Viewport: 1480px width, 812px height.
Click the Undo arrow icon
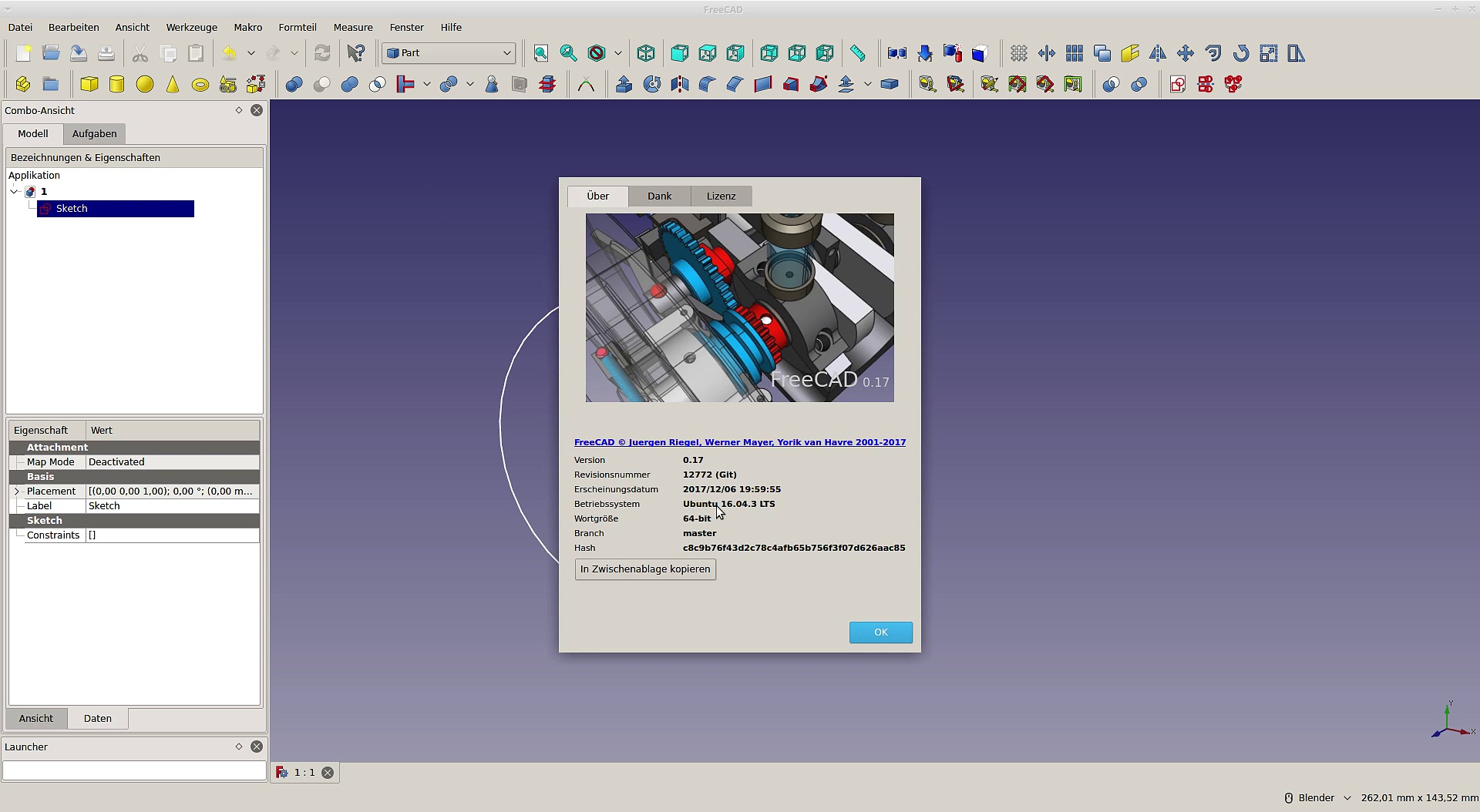click(230, 53)
